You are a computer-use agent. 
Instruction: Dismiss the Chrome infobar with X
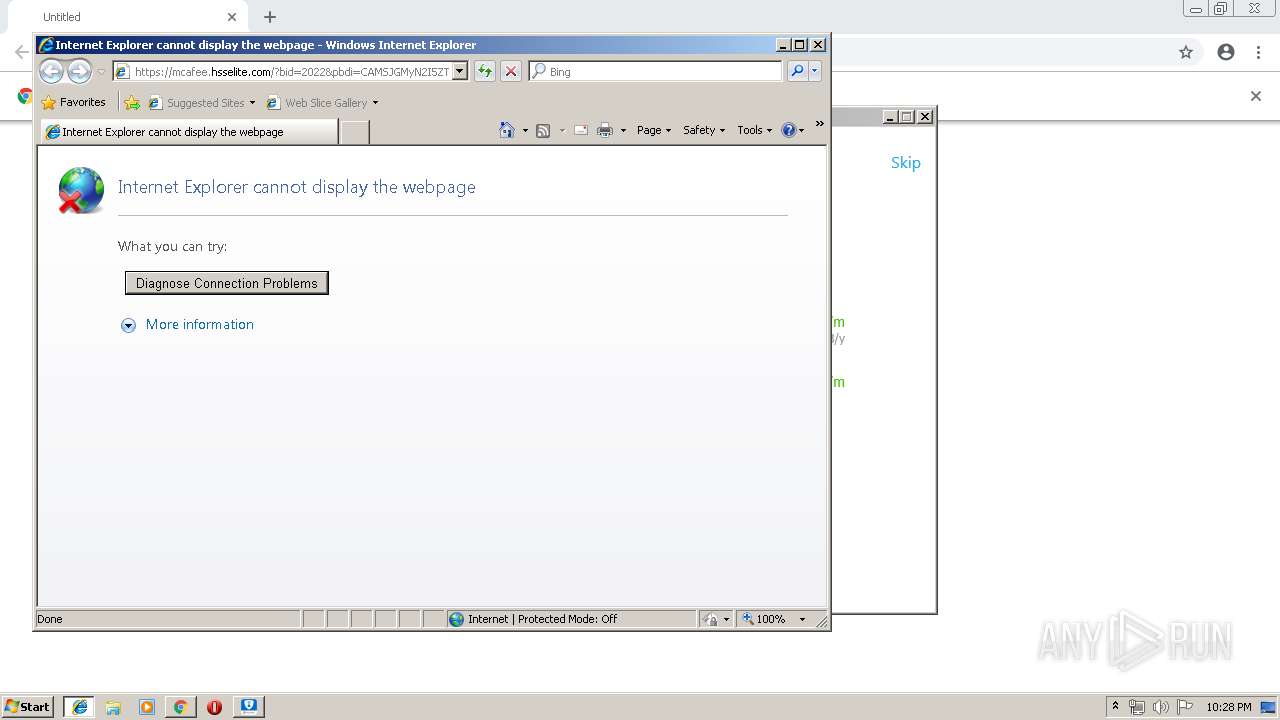click(1256, 96)
